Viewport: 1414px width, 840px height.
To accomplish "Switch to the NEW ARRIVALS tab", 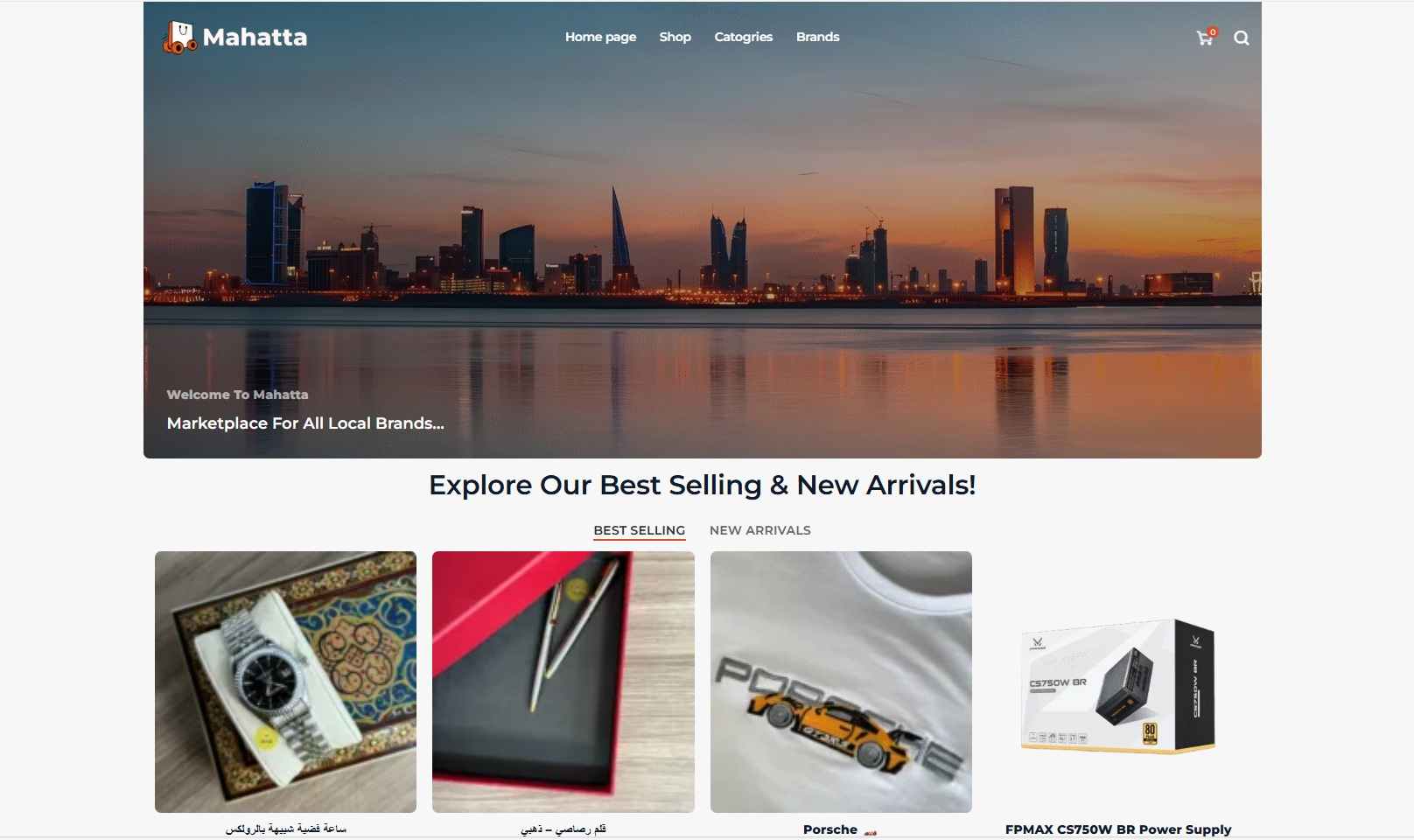I will [759, 530].
